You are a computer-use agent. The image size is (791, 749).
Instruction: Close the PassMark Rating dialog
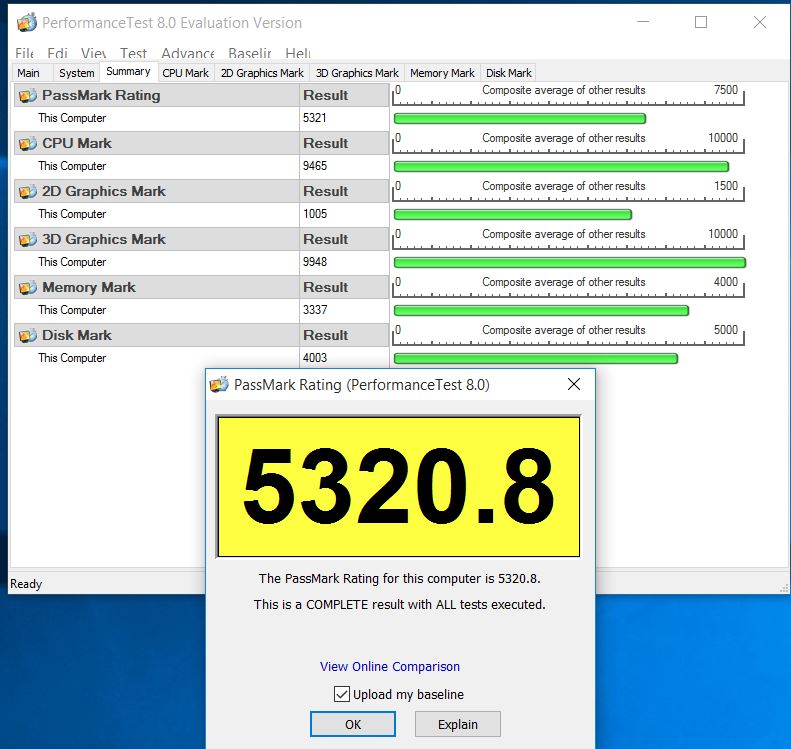pos(574,384)
